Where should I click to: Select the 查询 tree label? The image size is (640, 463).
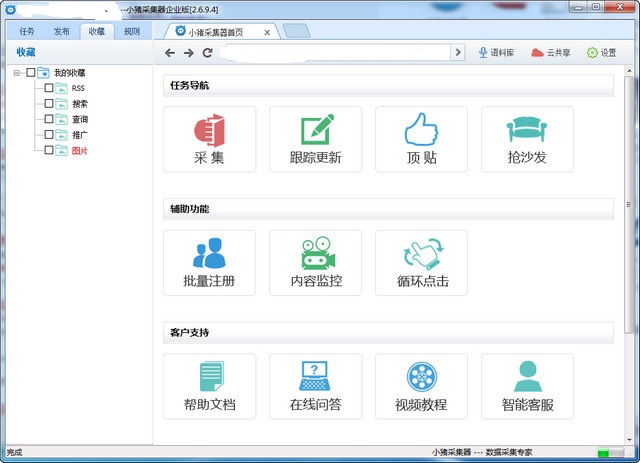coord(80,119)
